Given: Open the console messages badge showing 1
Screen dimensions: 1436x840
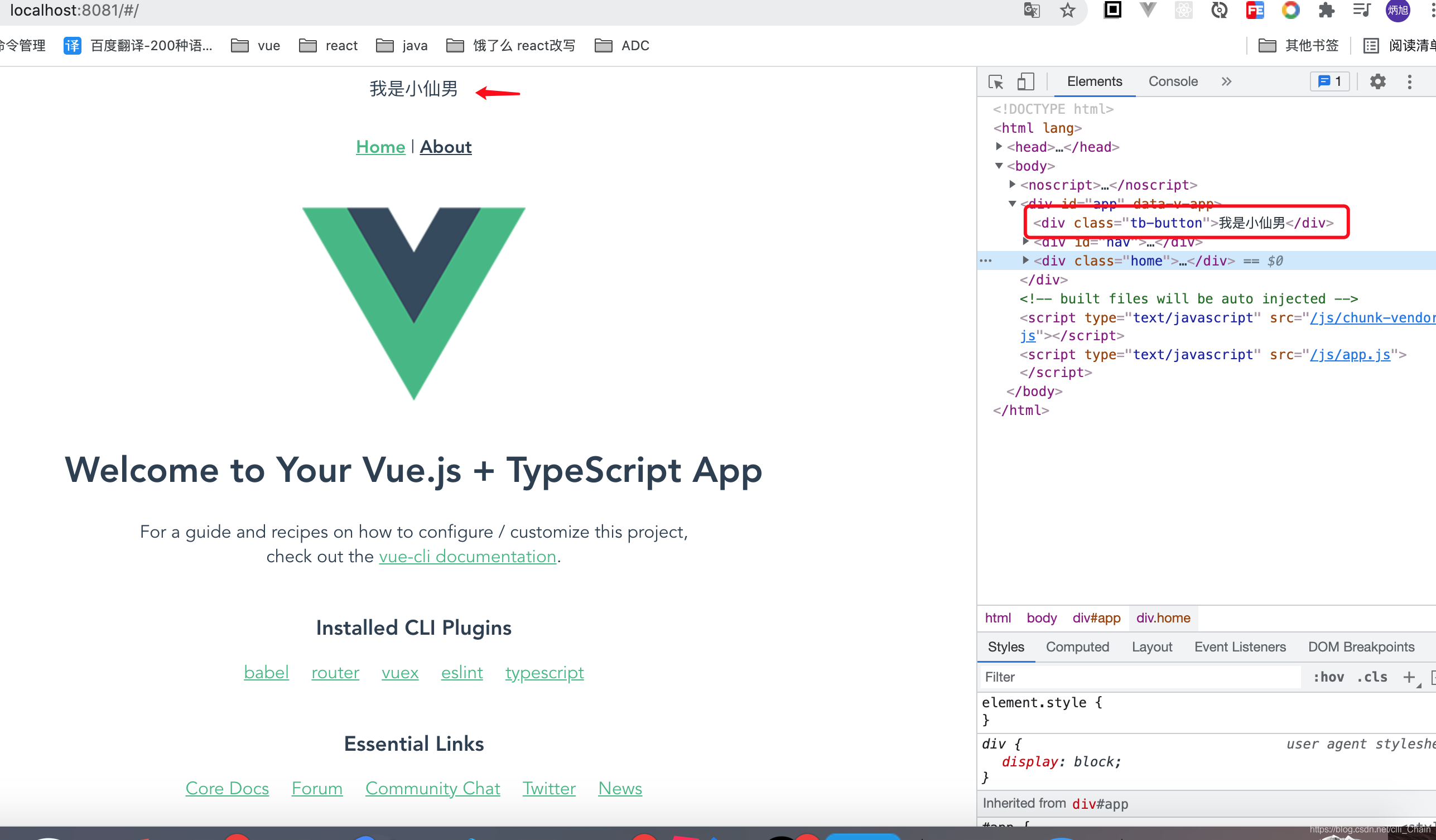Looking at the screenshot, I should 1329,82.
